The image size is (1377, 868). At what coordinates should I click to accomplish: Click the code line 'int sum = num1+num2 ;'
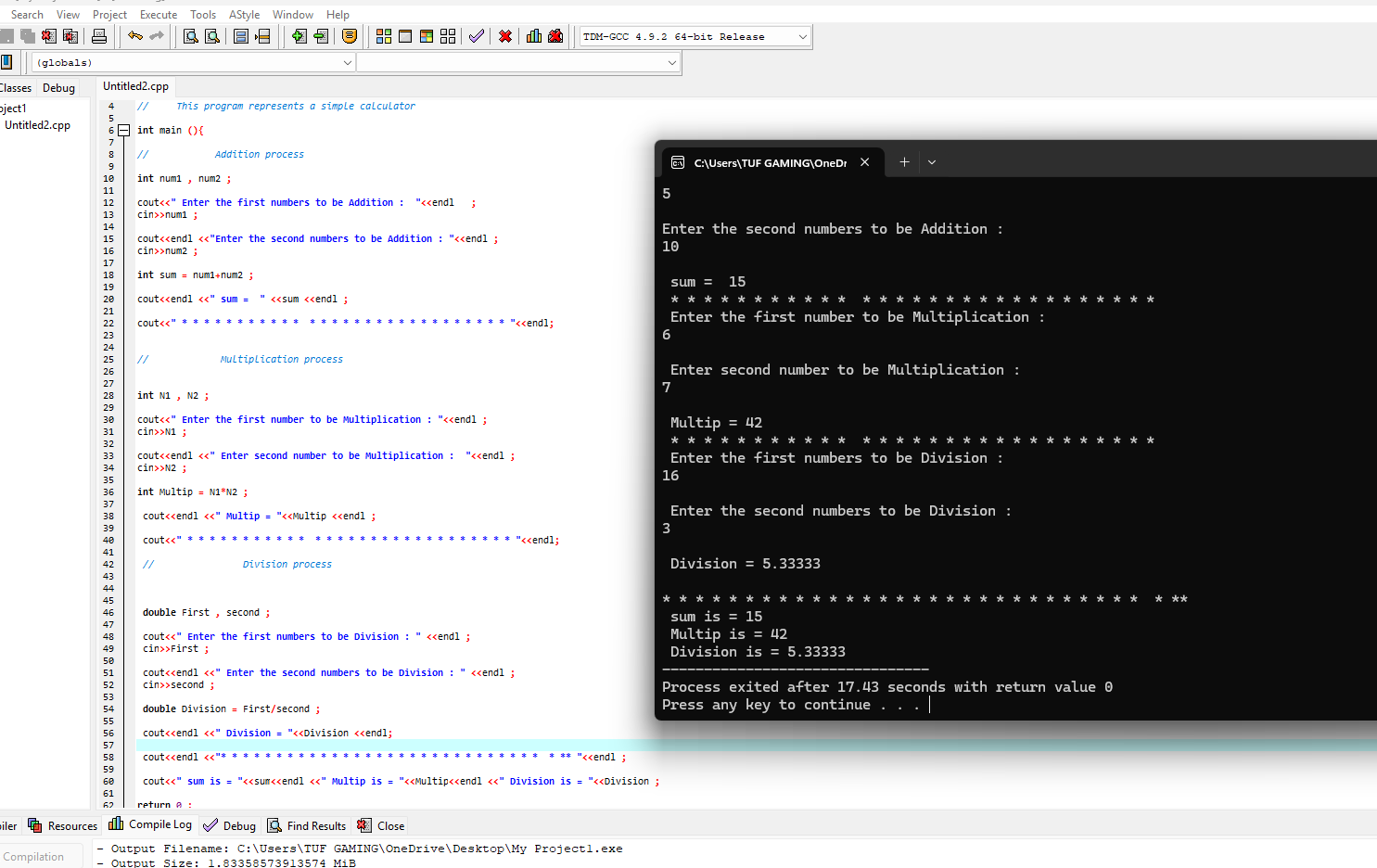coord(195,275)
